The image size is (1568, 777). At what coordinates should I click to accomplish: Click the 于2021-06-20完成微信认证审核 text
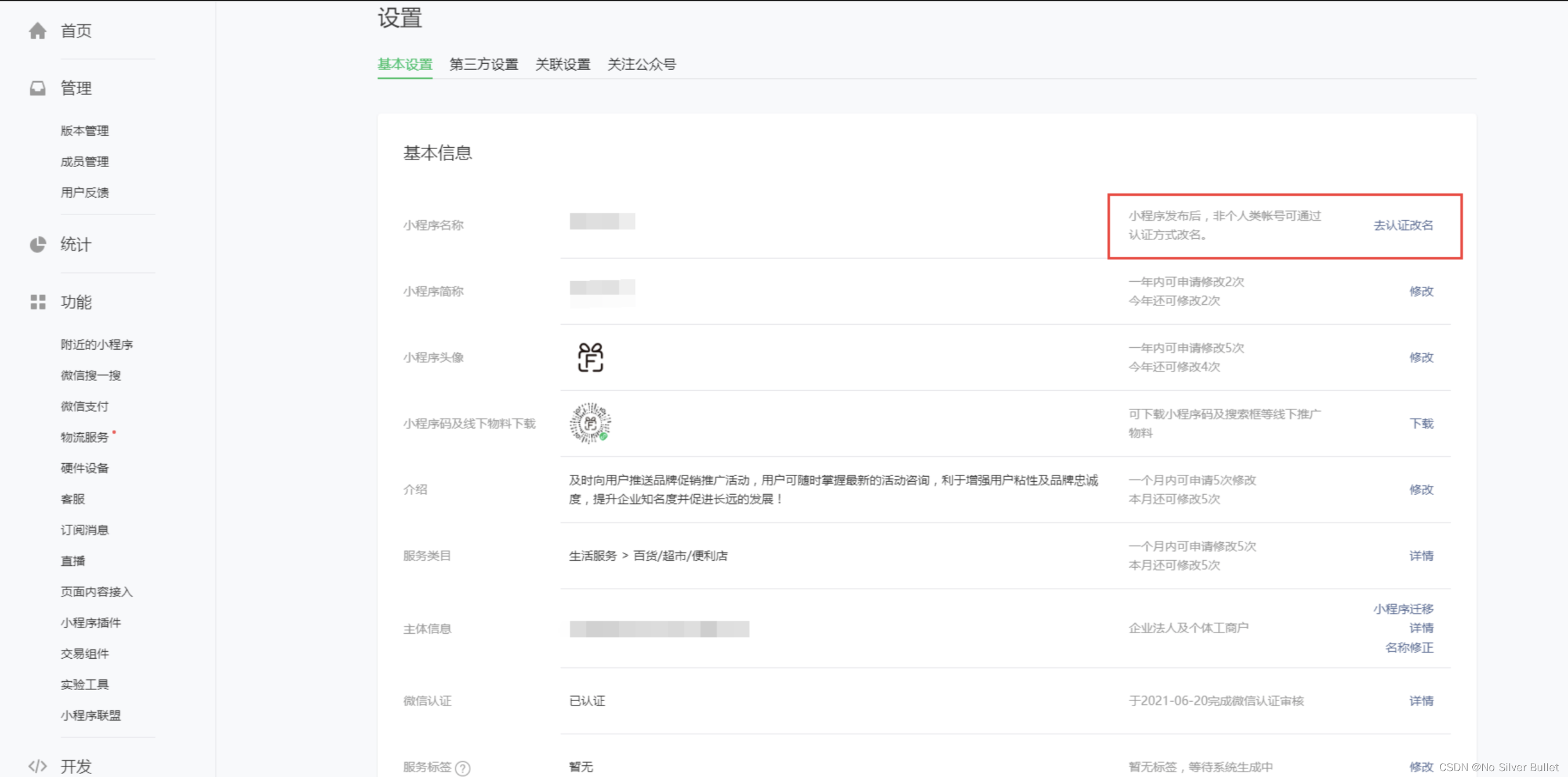[1216, 701]
